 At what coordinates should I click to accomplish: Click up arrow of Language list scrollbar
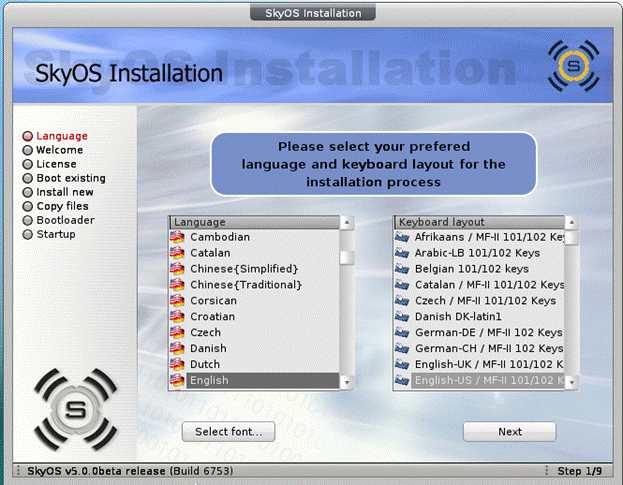[x=347, y=222]
